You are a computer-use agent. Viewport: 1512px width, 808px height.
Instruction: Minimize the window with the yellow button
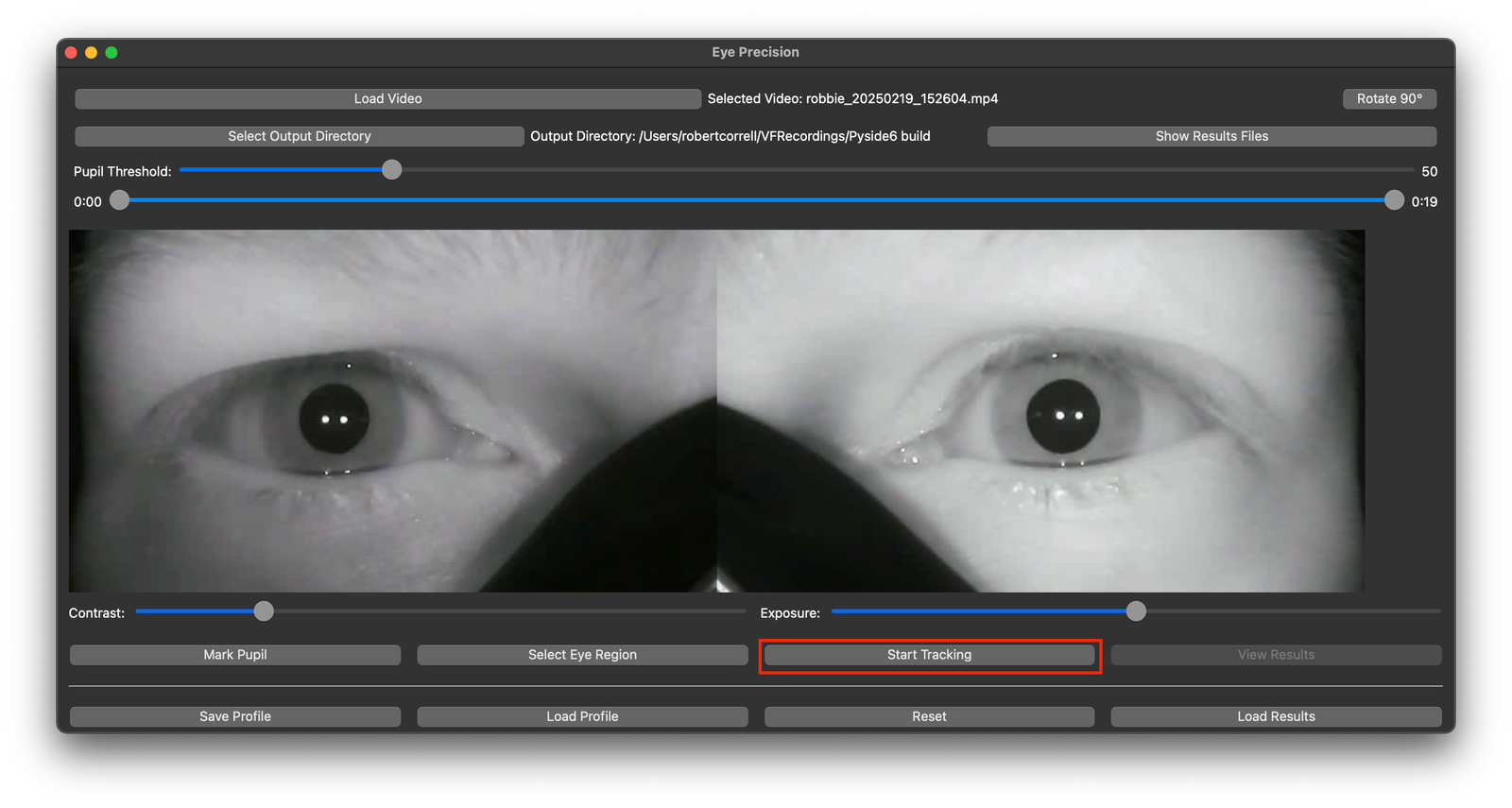[x=91, y=53]
